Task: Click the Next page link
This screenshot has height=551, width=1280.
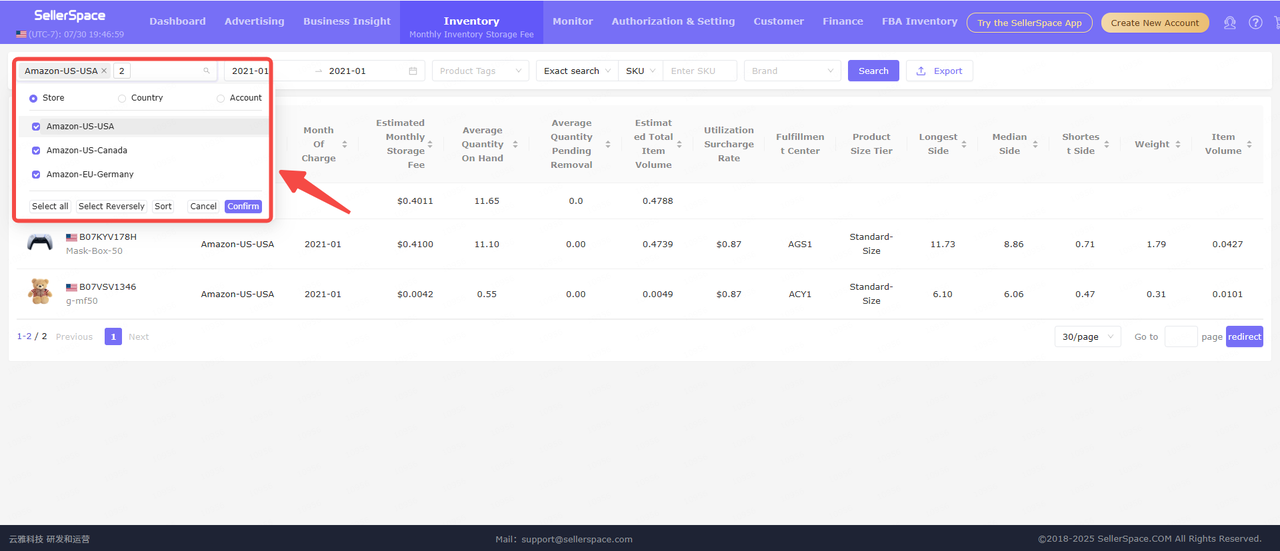Action: coord(139,337)
